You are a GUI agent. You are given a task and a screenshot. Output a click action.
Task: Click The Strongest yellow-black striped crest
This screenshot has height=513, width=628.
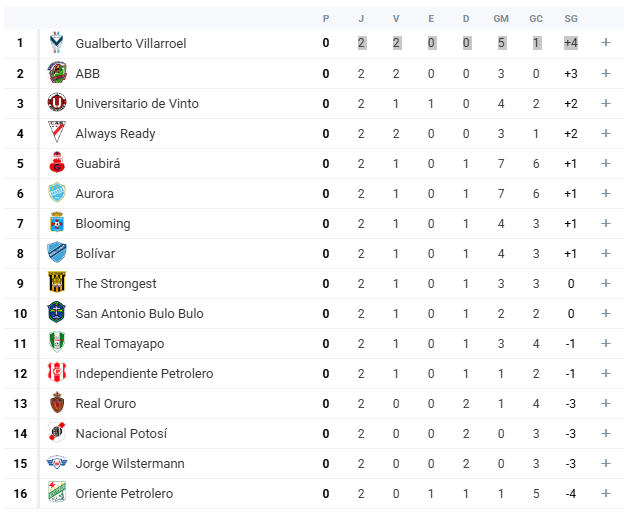(57, 282)
